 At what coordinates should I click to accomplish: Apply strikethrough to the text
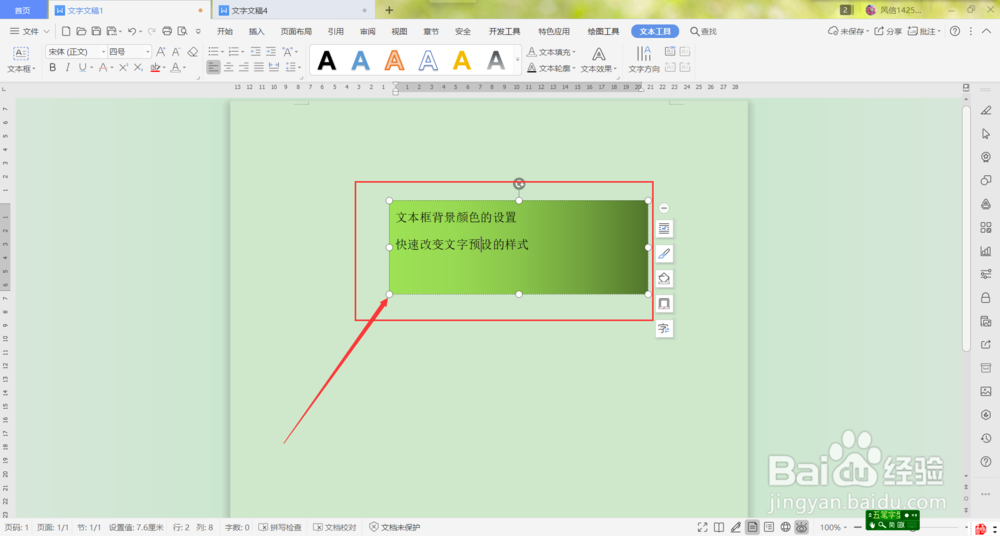pyautogui.click(x=103, y=67)
